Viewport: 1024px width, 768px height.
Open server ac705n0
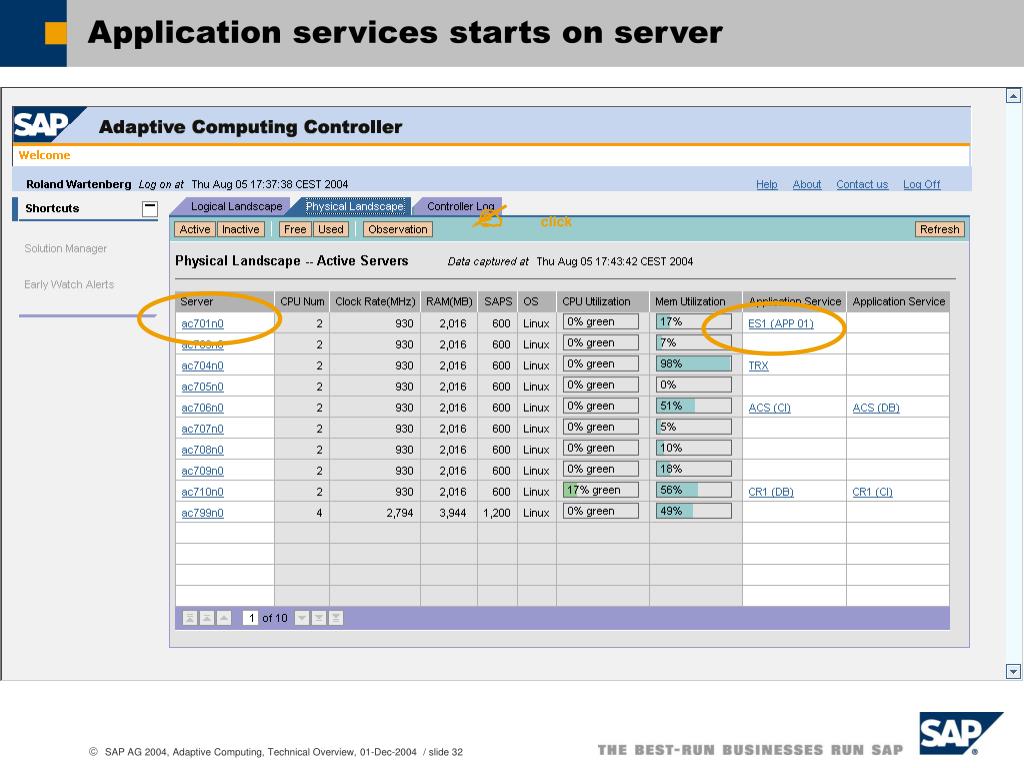202,387
